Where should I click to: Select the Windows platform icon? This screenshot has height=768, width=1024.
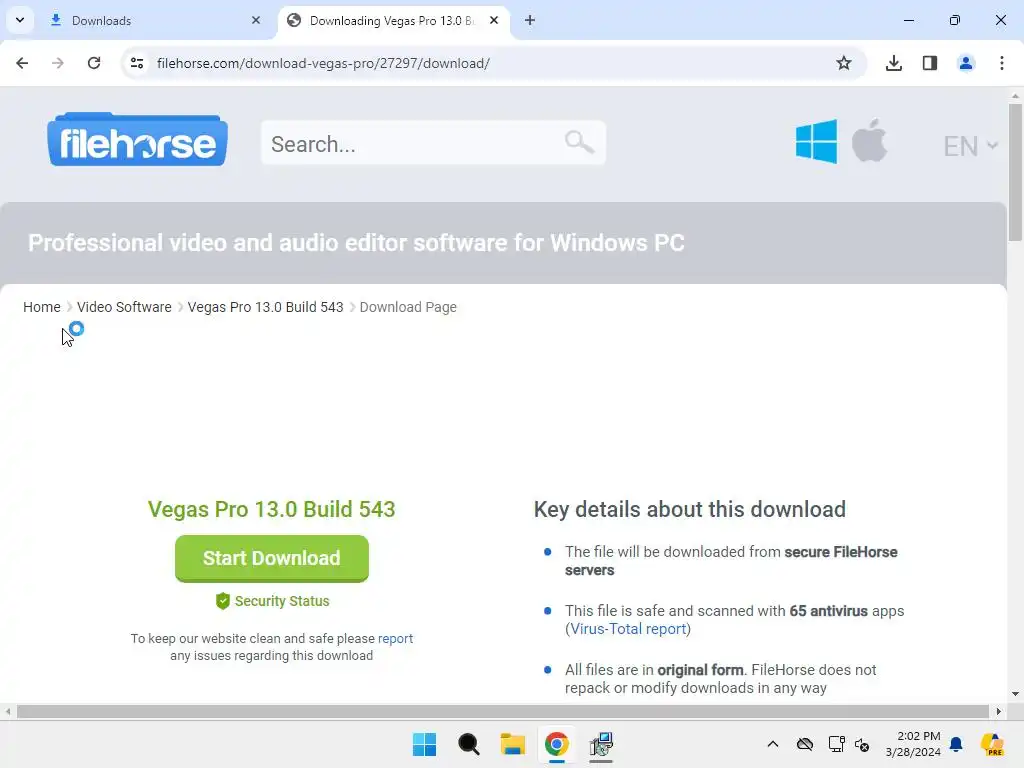pos(816,141)
